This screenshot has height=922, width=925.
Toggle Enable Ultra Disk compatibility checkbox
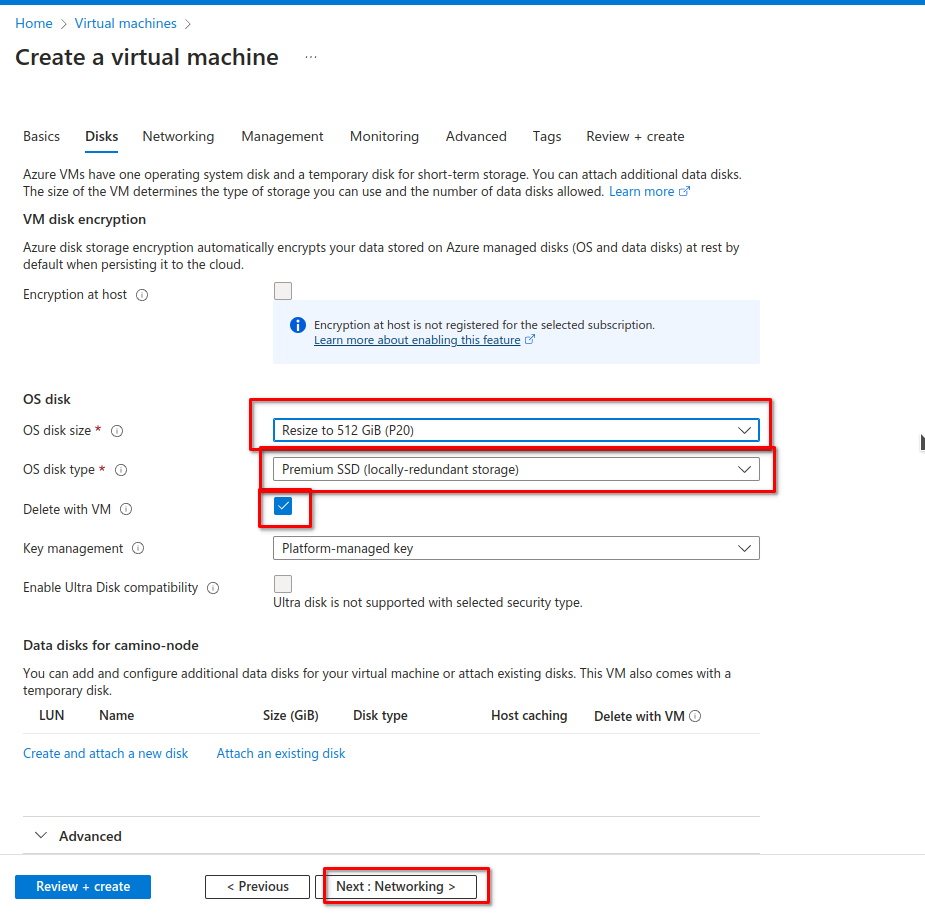tap(283, 584)
